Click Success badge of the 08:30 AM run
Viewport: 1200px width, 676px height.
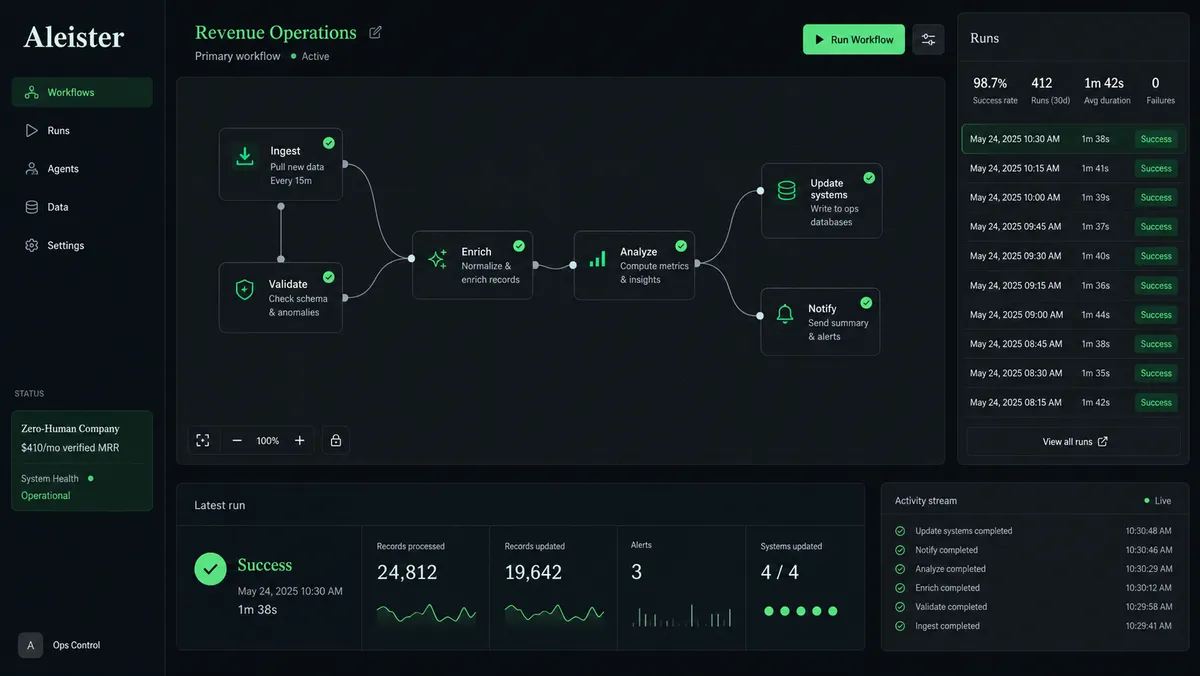1156,373
